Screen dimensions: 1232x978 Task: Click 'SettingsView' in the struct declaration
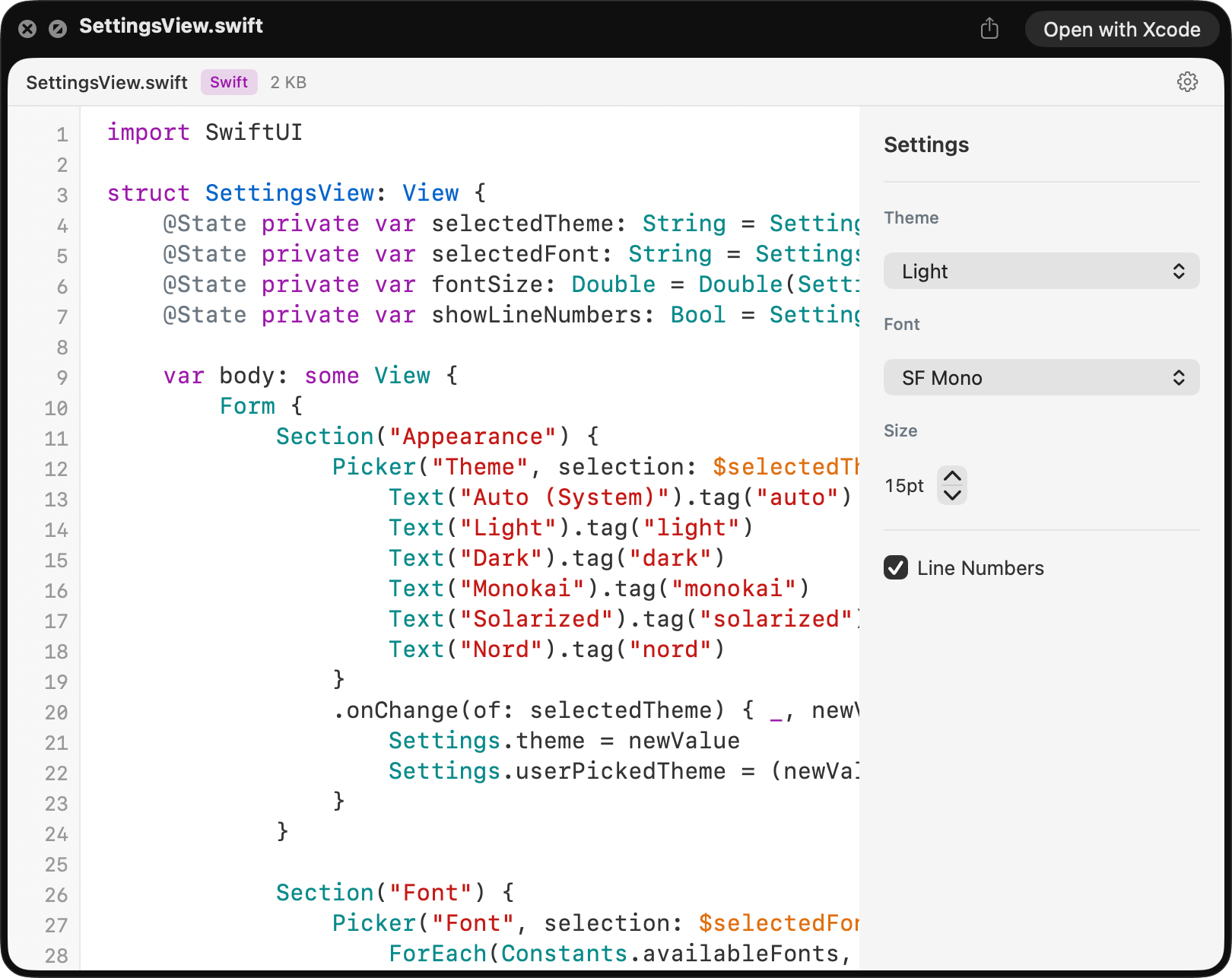click(x=290, y=193)
